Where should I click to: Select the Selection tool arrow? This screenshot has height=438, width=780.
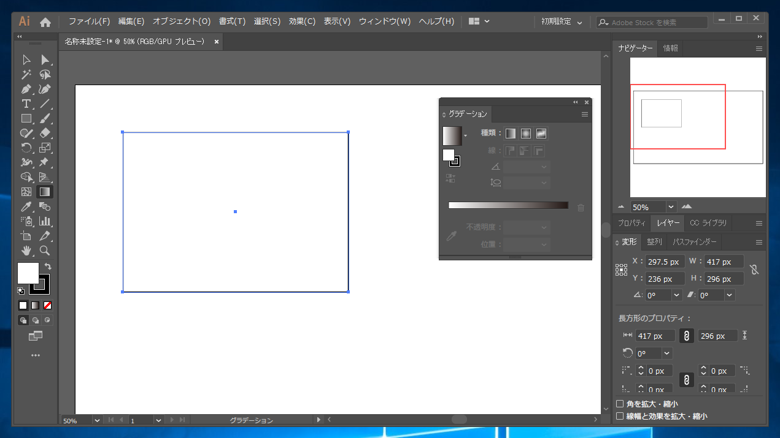tap(26, 60)
